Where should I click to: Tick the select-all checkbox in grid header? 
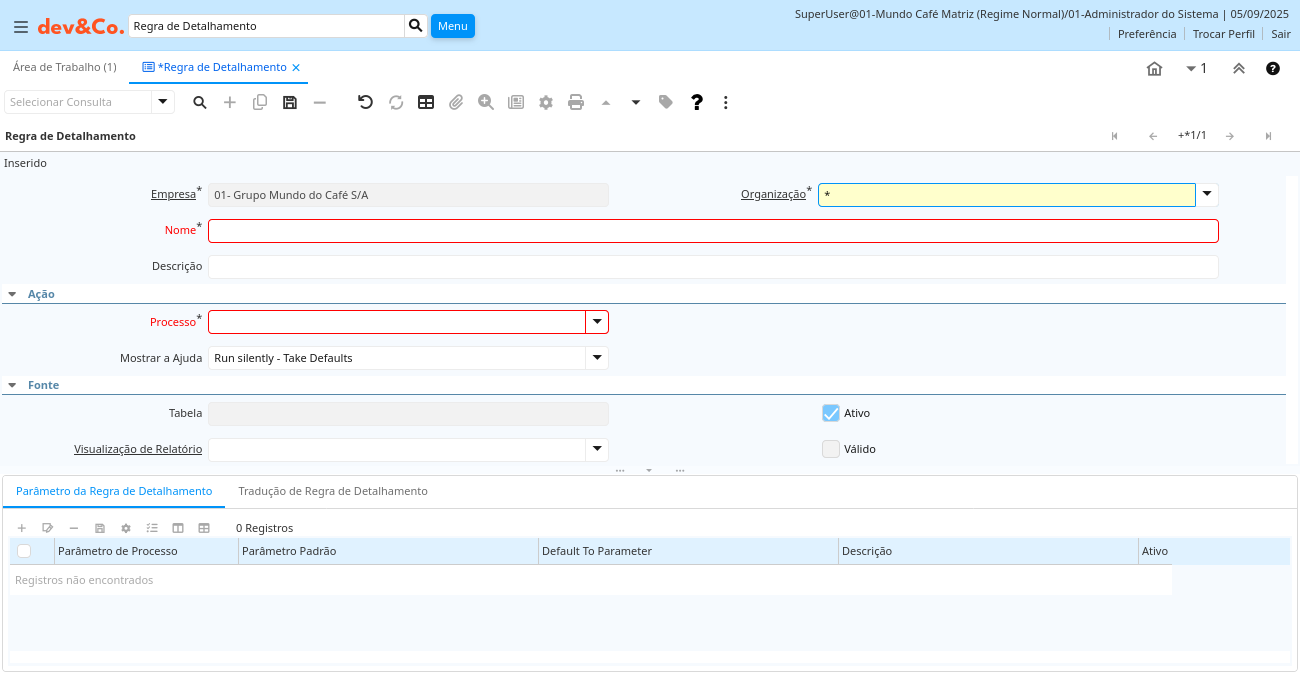point(24,551)
